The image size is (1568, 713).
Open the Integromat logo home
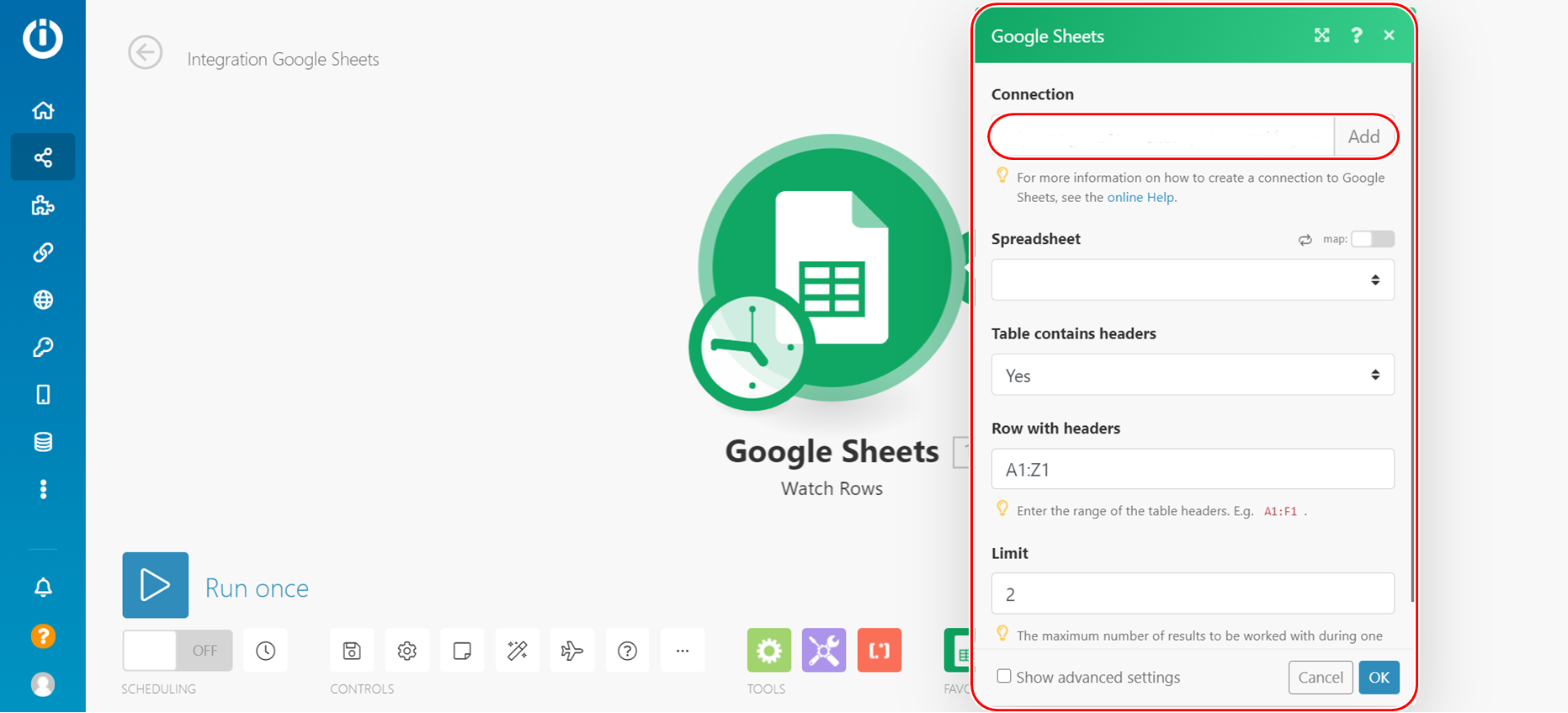click(x=43, y=38)
